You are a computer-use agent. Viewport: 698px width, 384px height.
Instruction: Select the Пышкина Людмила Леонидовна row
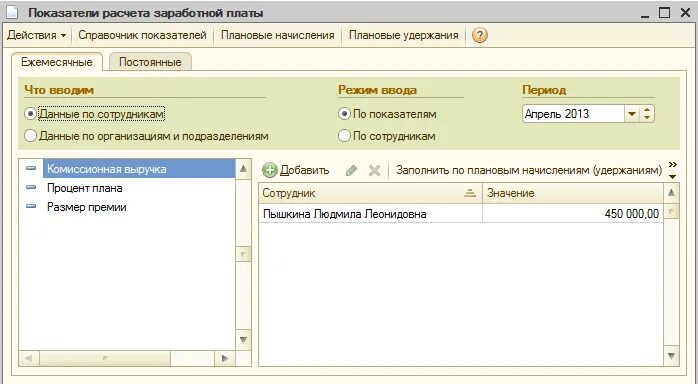pyautogui.click(x=461, y=214)
